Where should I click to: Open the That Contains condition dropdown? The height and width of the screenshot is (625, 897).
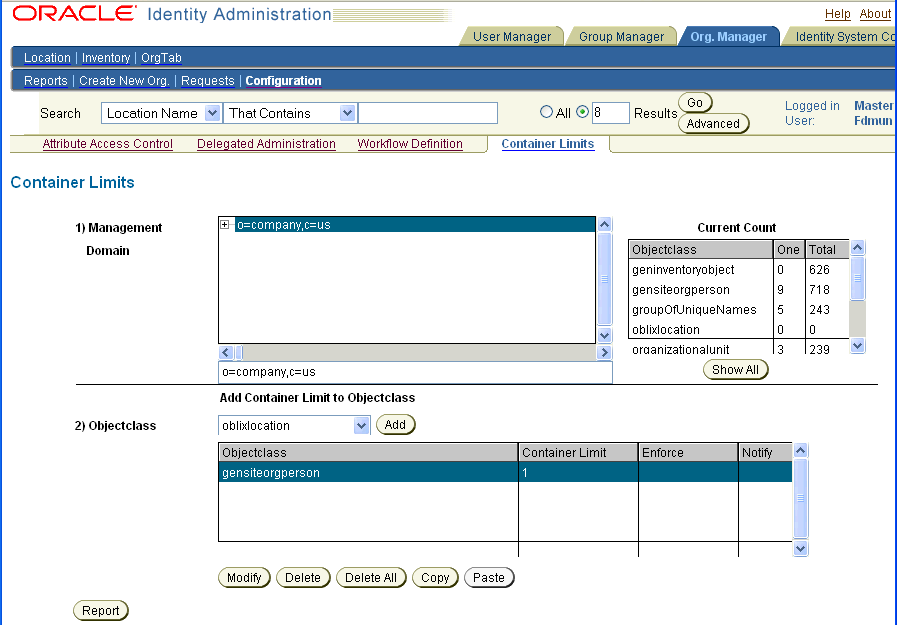(347, 113)
